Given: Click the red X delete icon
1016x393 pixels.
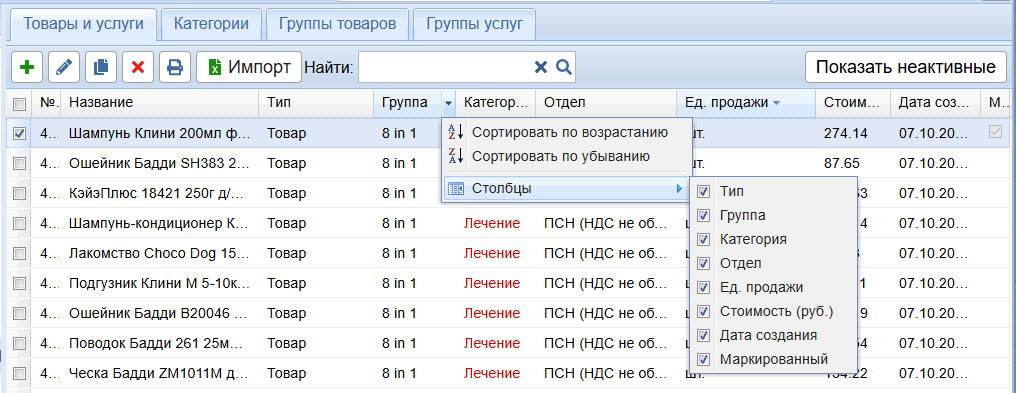Looking at the screenshot, I should pyautogui.click(x=138, y=67).
